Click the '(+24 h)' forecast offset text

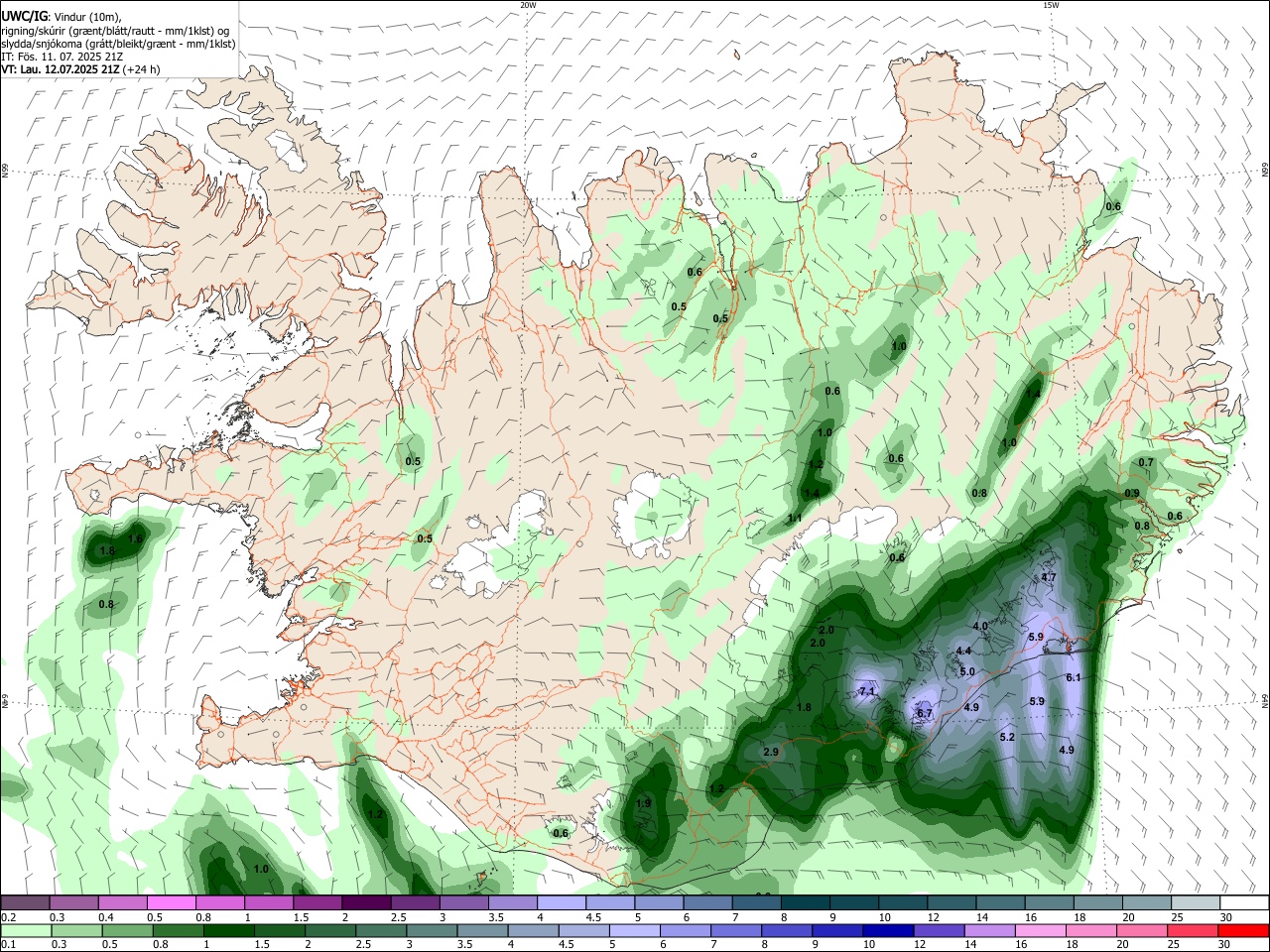(142, 69)
